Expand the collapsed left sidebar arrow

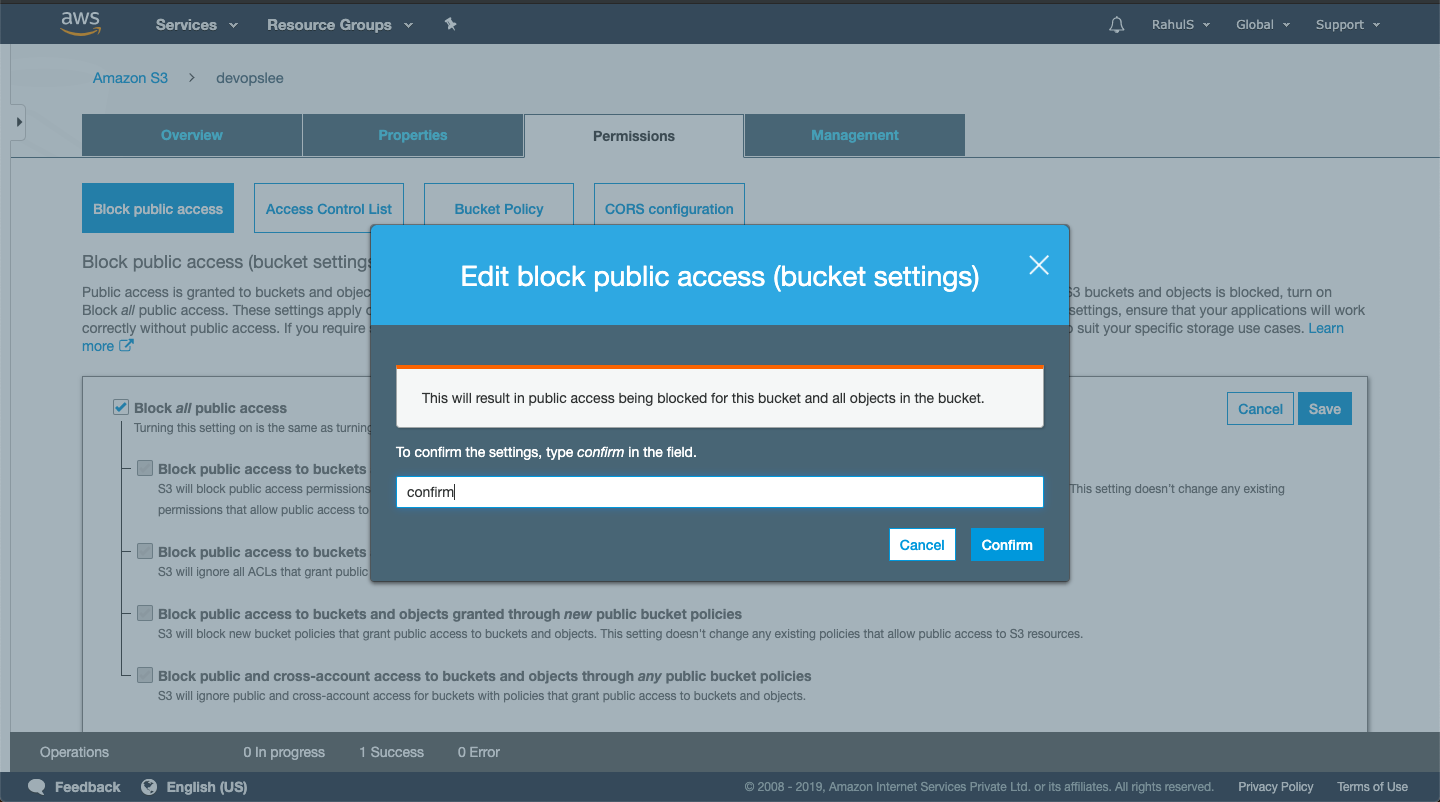pos(17,121)
